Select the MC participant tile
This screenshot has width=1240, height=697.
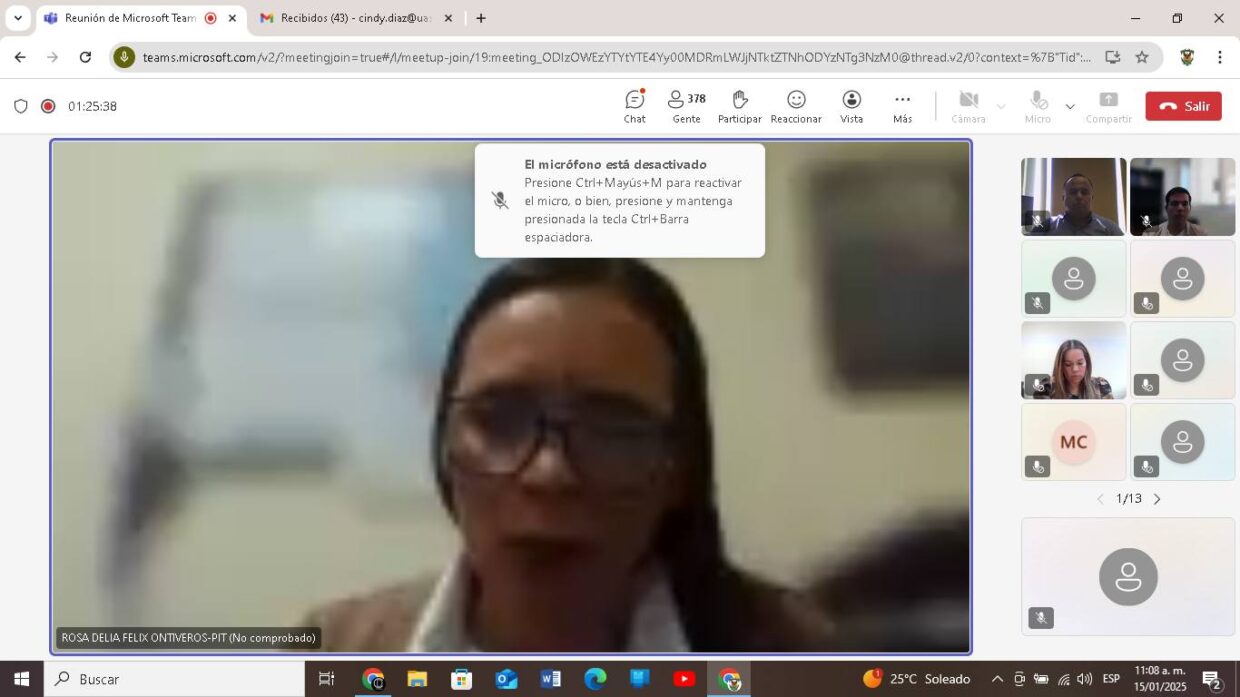[1073, 442]
